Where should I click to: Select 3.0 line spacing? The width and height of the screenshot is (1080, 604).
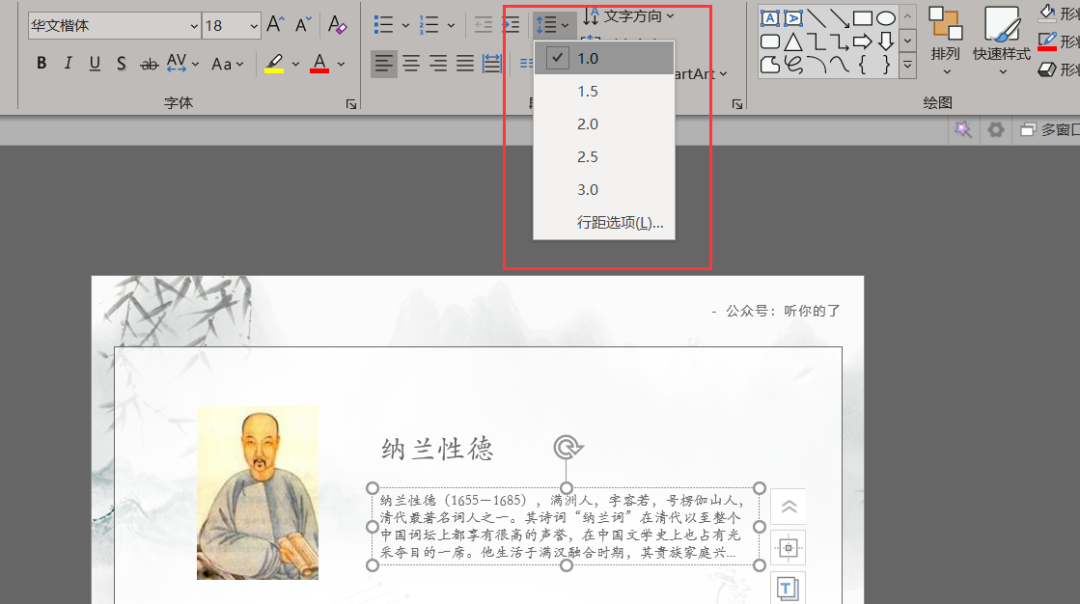(x=604, y=189)
